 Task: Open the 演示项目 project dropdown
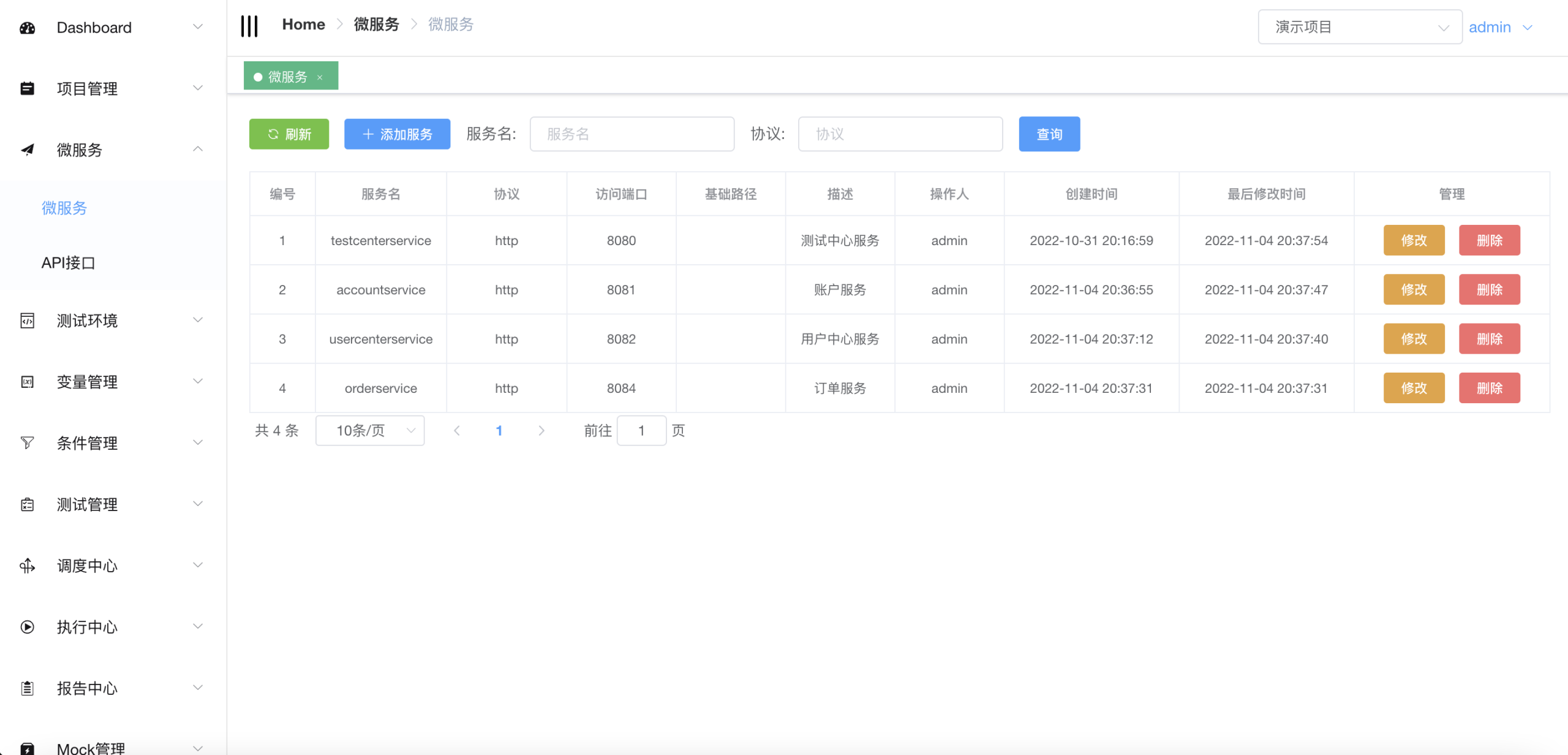(1359, 27)
